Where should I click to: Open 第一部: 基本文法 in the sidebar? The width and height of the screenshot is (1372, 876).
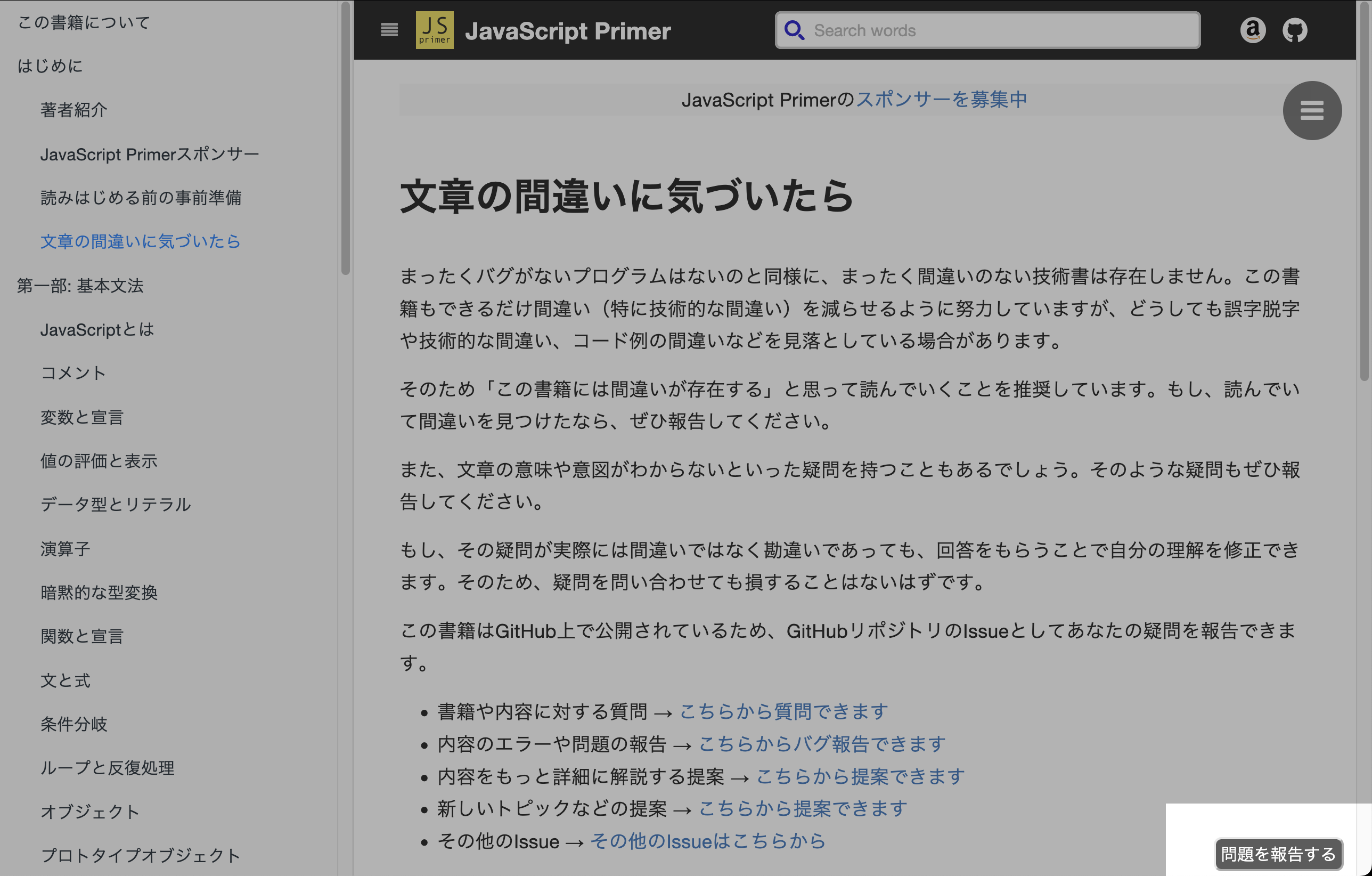80,286
